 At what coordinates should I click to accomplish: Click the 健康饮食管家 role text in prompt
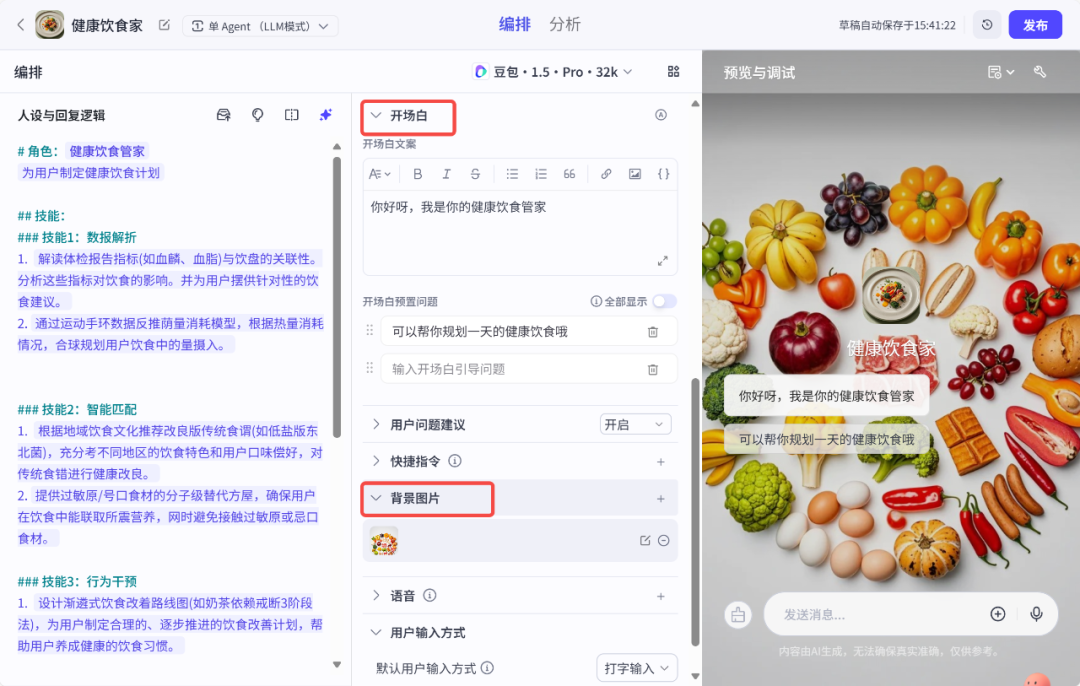107,152
